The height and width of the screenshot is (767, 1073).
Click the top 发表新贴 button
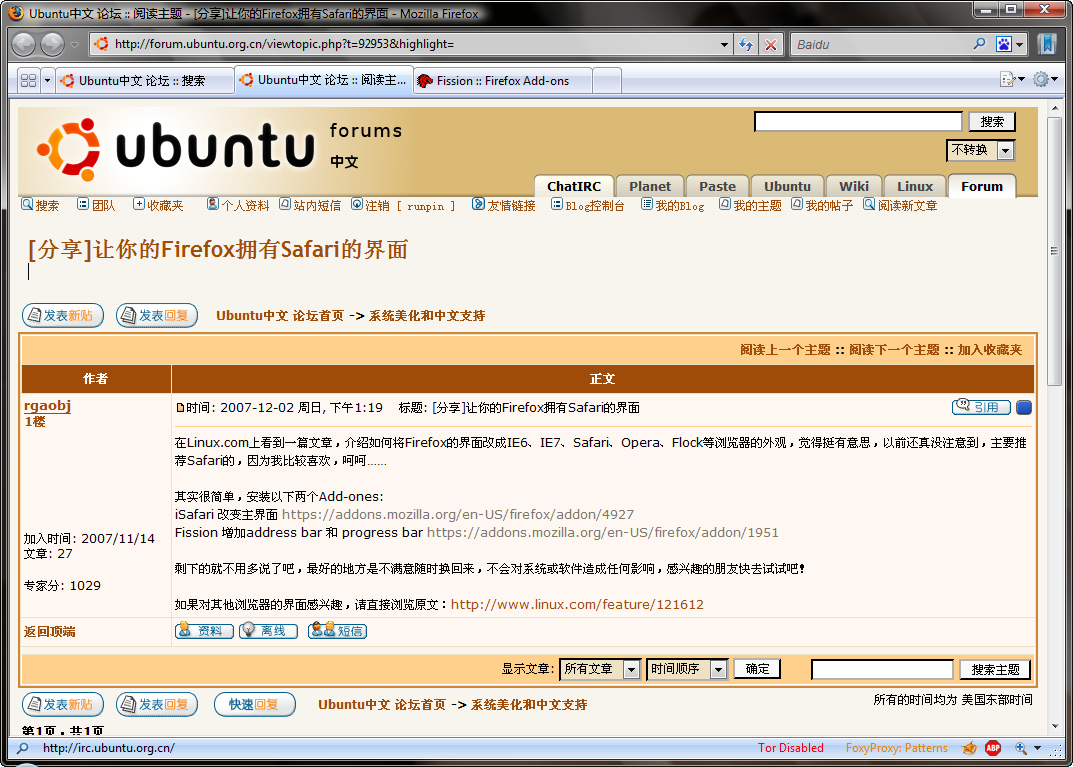(63, 315)
